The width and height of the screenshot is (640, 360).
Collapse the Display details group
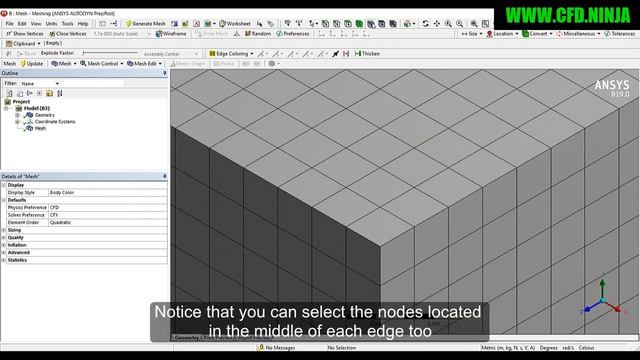pos(4,185)
